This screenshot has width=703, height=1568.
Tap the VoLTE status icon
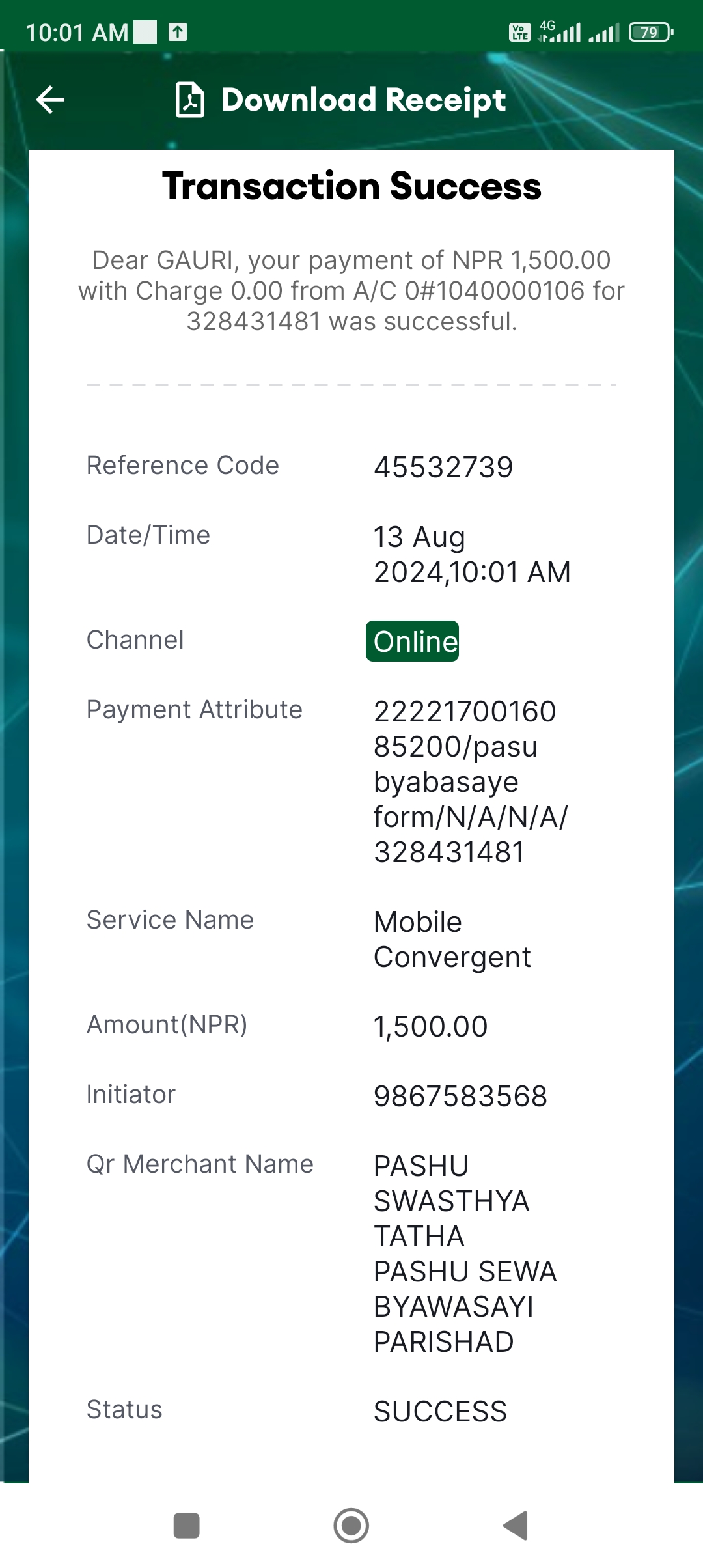click(519, 32)
